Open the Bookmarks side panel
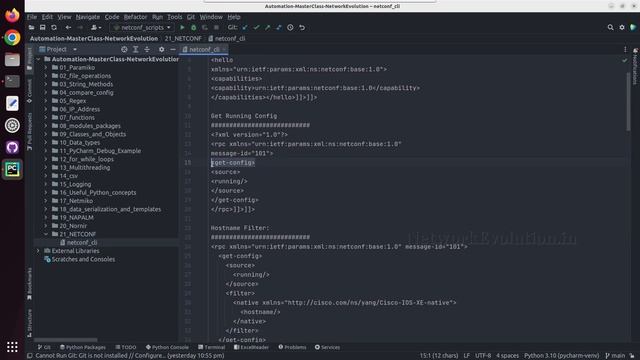 [x=29, y=284]
